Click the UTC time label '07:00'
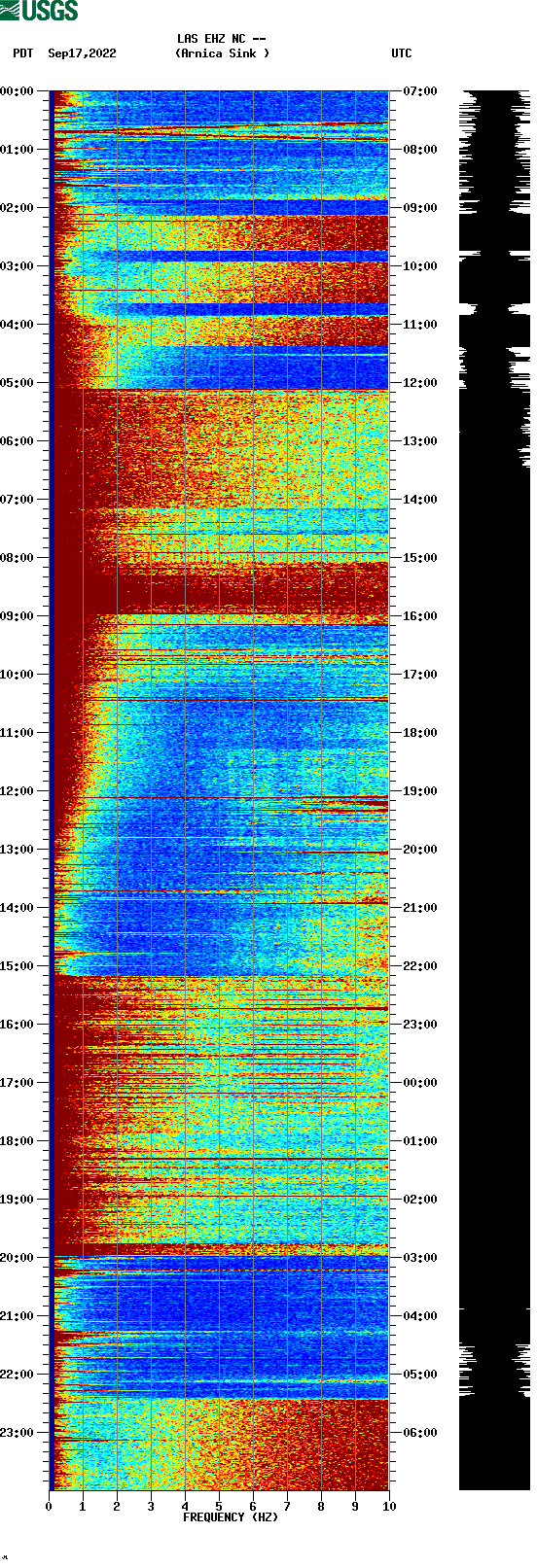 coord(420,91)
